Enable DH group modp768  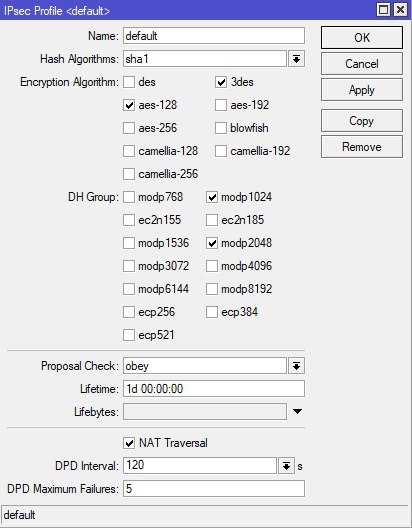pos(129,197)
